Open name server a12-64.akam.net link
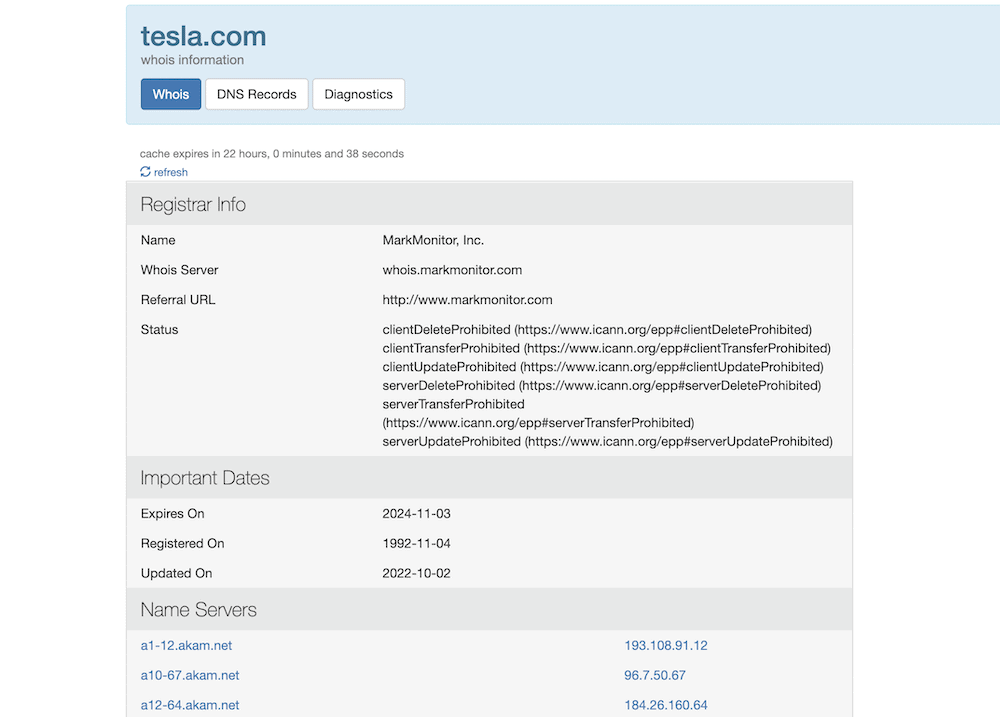 click(190, 706)
